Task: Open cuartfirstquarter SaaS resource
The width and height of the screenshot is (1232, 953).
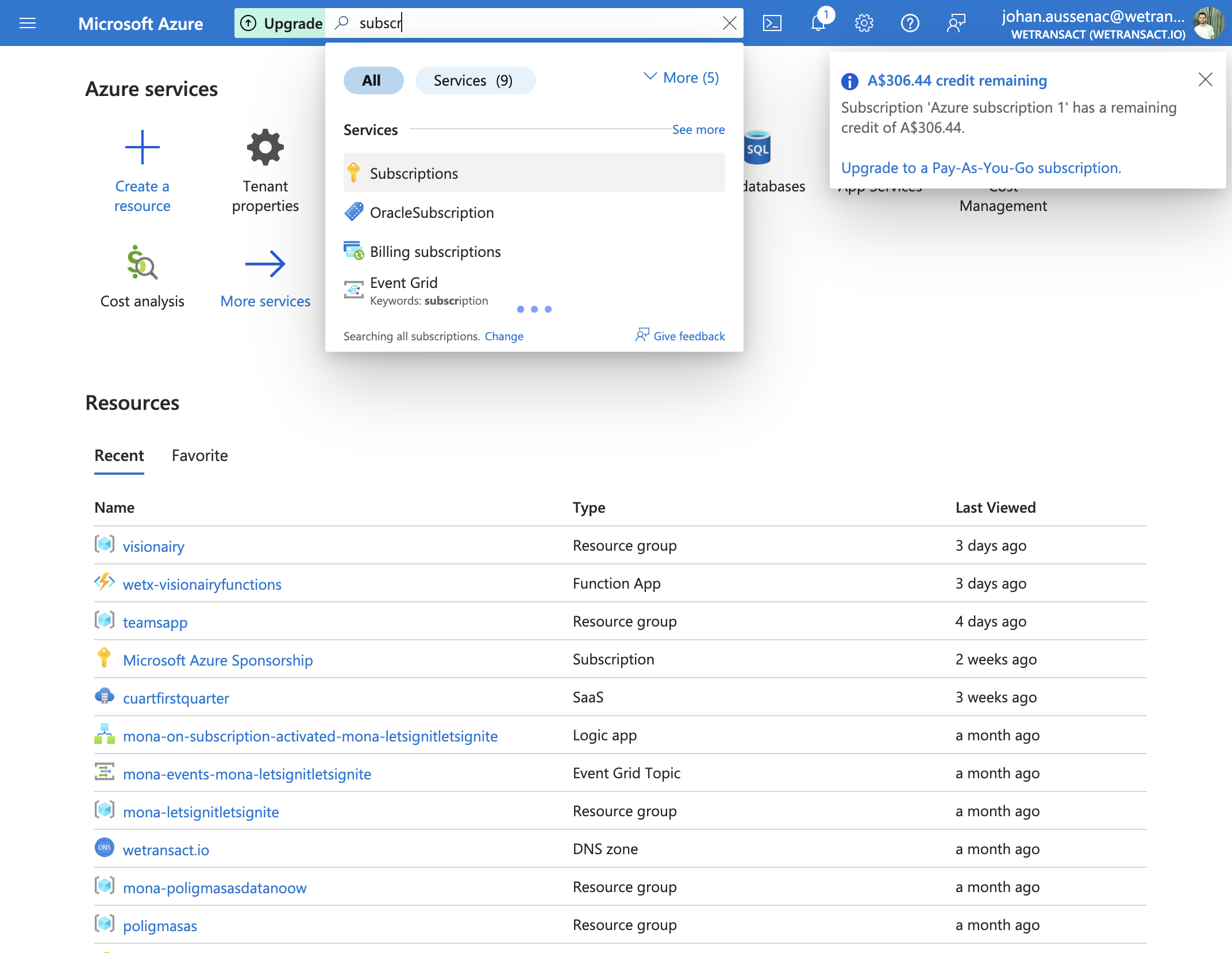Action: point(176,698)
